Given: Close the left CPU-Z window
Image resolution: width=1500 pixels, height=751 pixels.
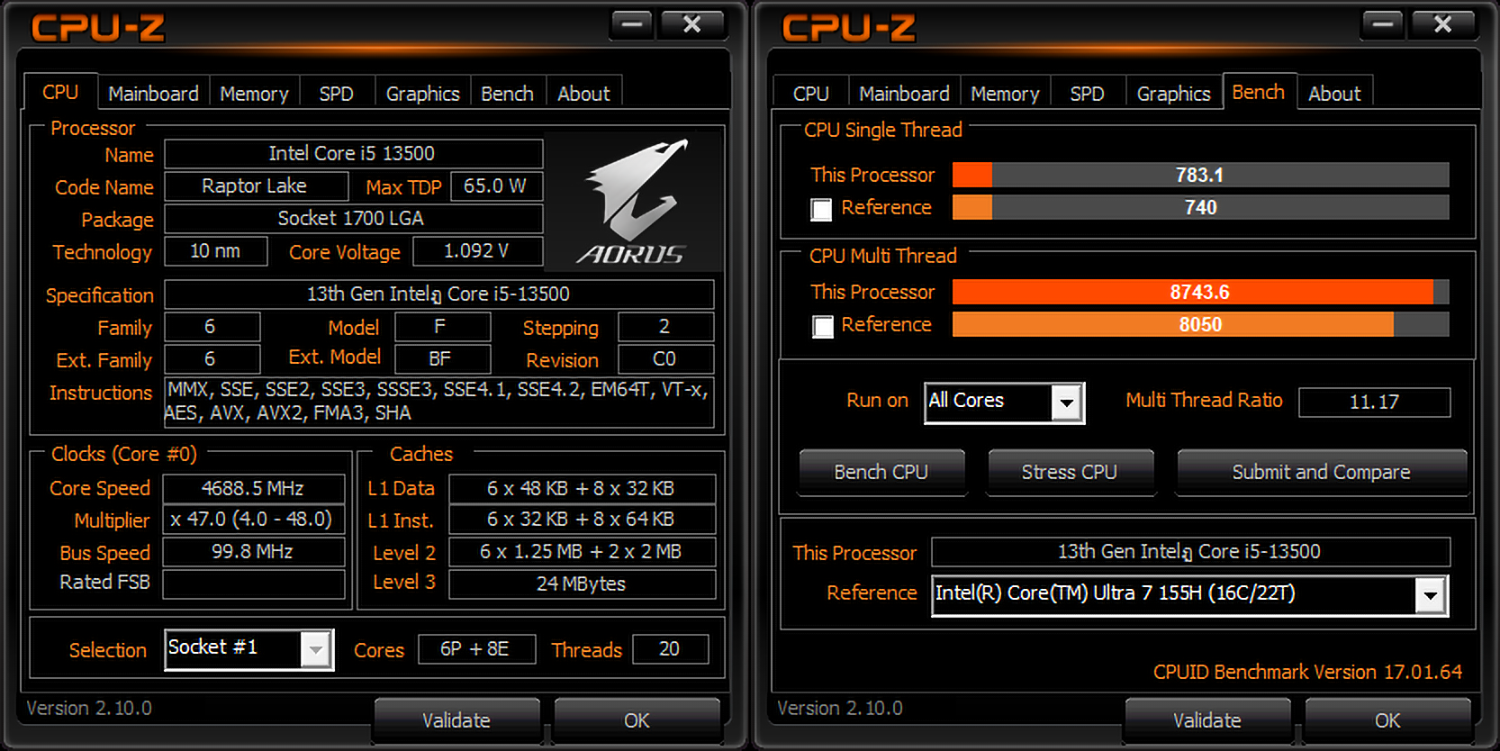Looking at the screenshot, I should (x=692, y=25).
